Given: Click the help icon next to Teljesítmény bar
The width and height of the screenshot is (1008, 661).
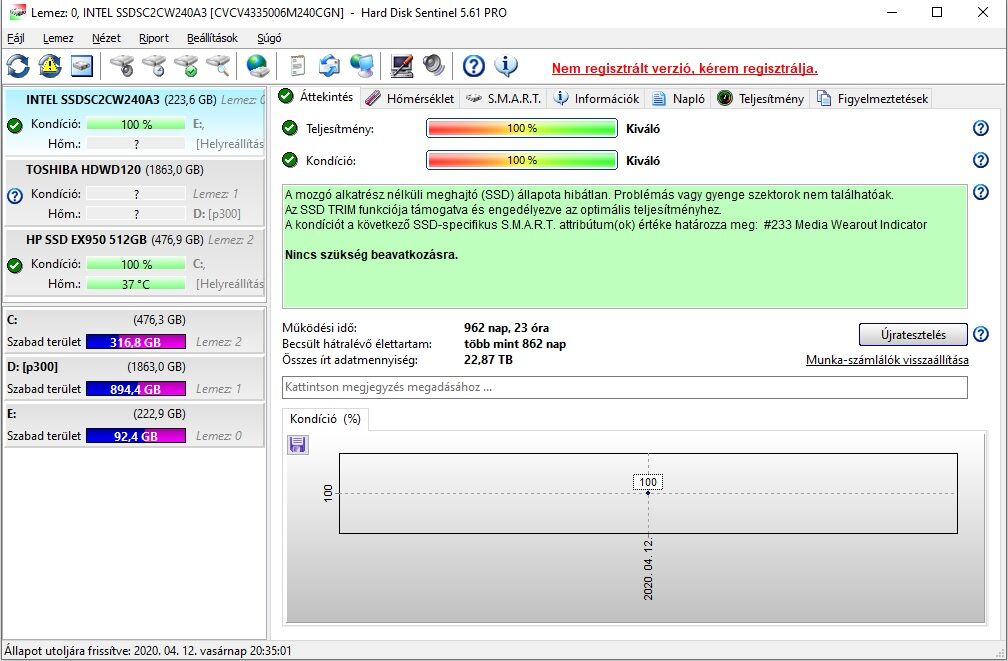Looking at the screenshot, I should (980, 128).
